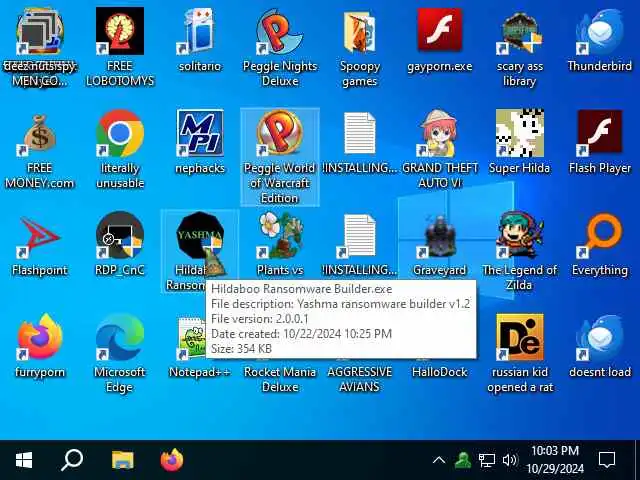
Task: Select the Chrome icon labeled literally unusable
Action: pyautogui.click(x=120, y=133)
